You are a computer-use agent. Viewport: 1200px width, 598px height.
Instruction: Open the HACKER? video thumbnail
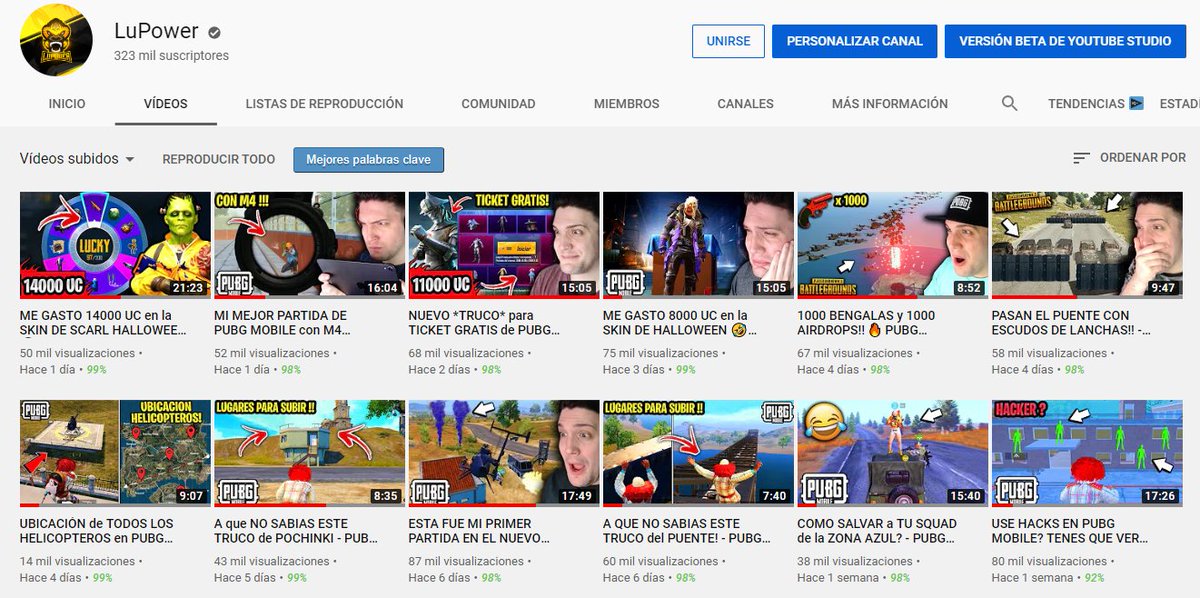click(1087, 453)
